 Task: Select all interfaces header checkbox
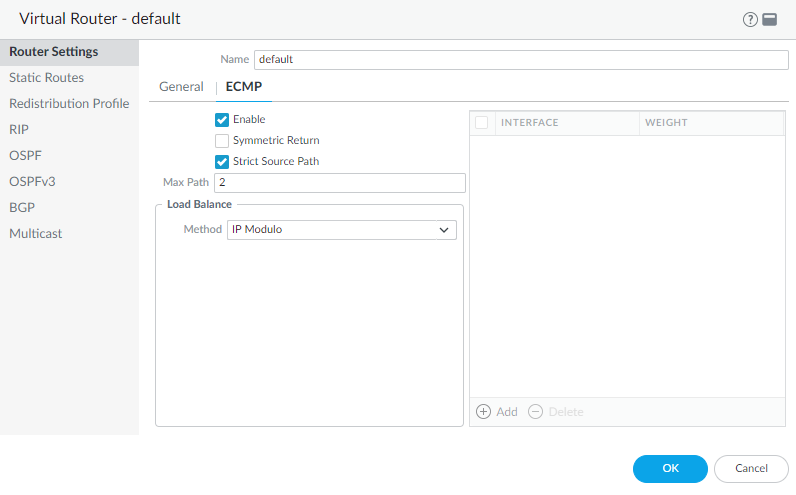coord(482,122)
